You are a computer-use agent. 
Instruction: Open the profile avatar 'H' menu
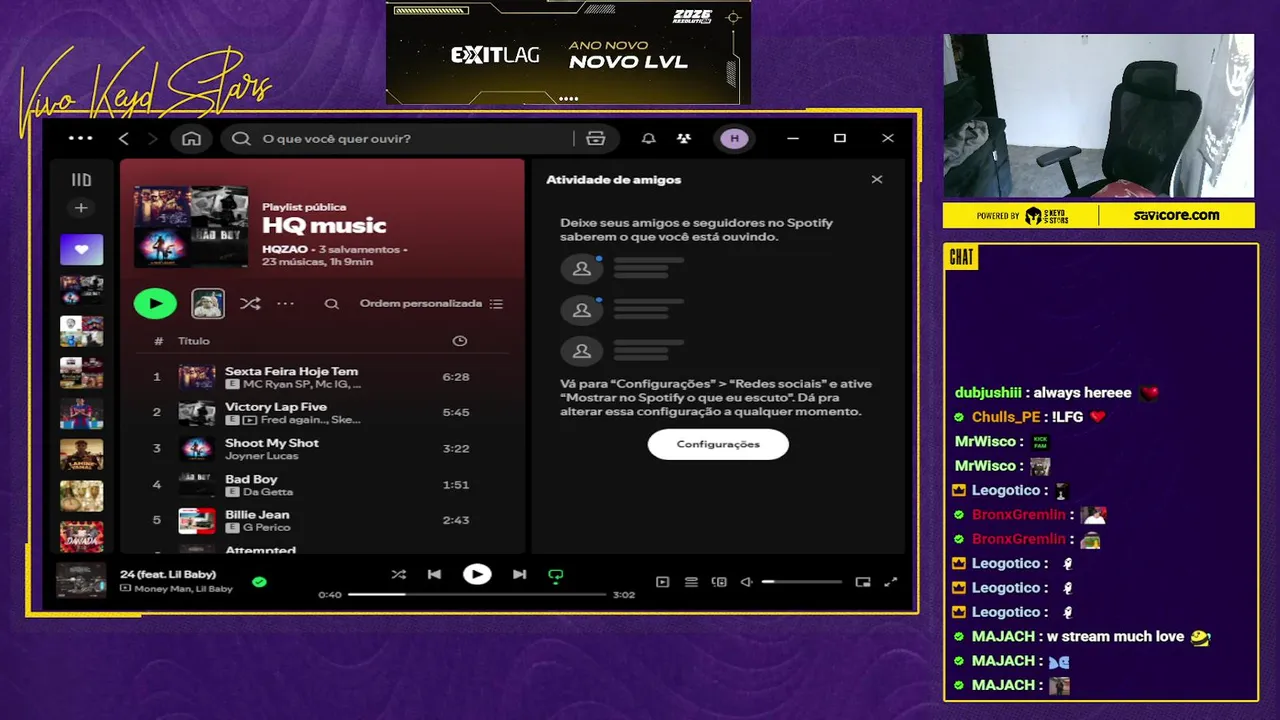click(x=734, y=138)
